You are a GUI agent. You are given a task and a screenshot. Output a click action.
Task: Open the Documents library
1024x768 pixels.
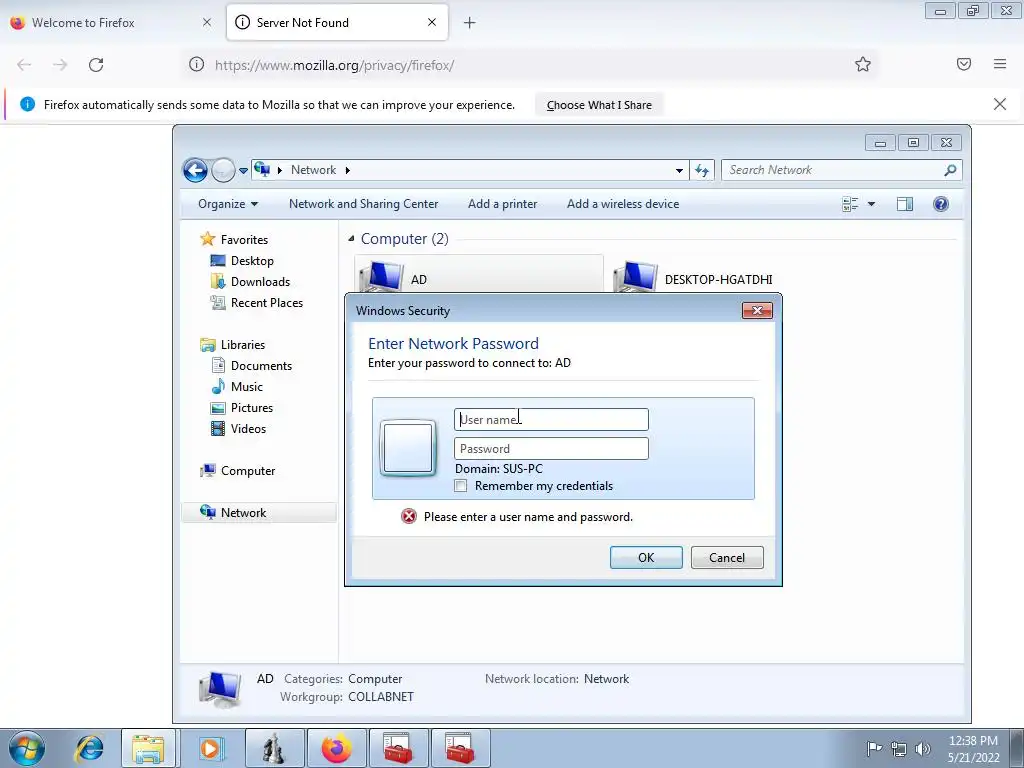pyautogui.click(x=261, y=366)
